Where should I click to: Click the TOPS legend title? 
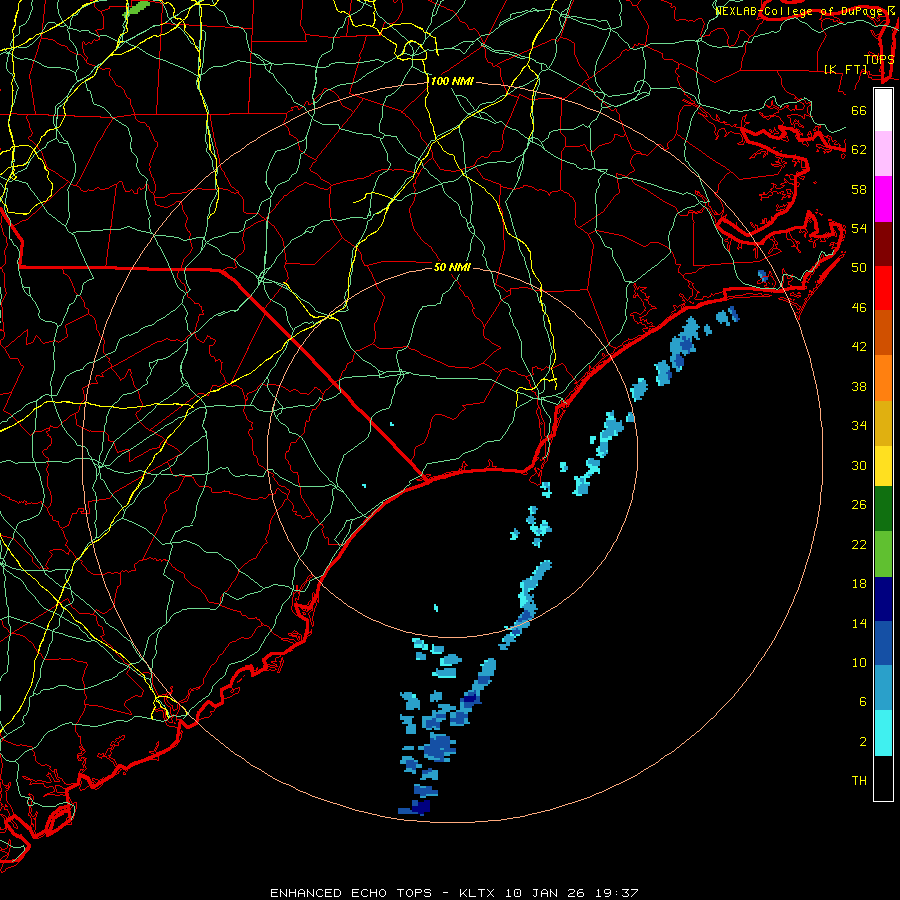pos(879,59)
